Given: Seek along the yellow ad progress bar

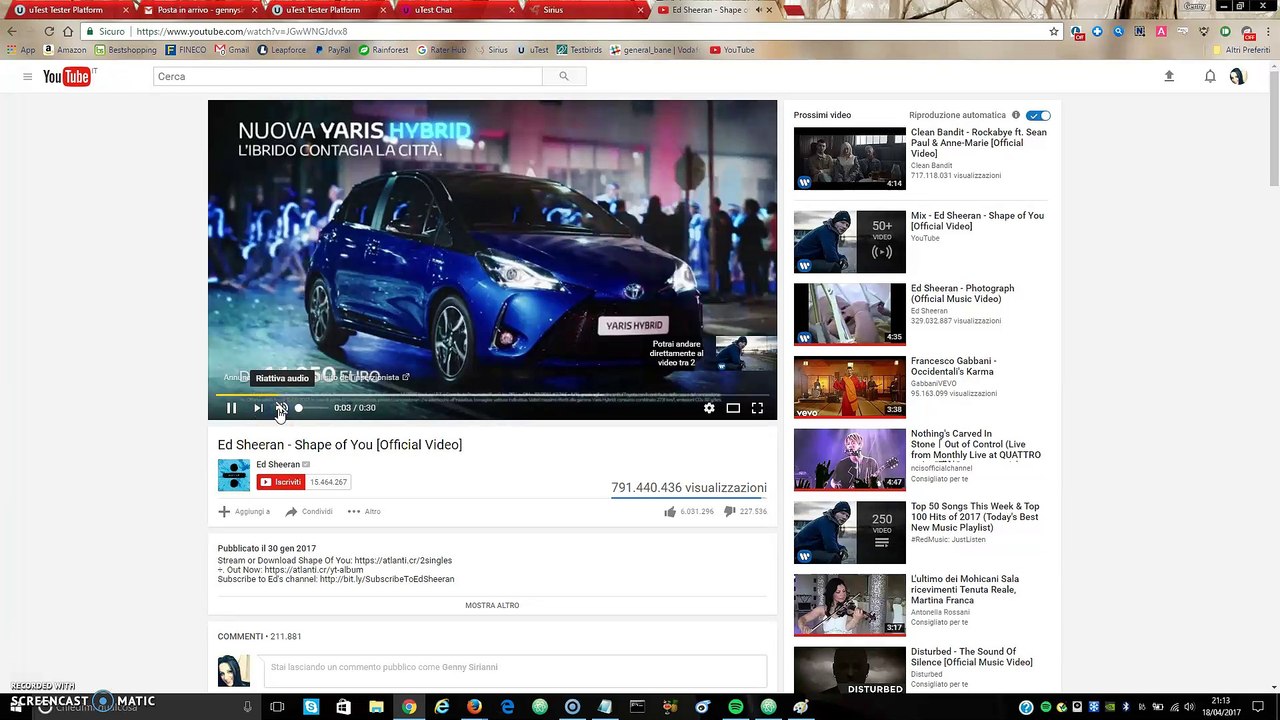Looking at the screenshot, I should (x=492, y=393).
